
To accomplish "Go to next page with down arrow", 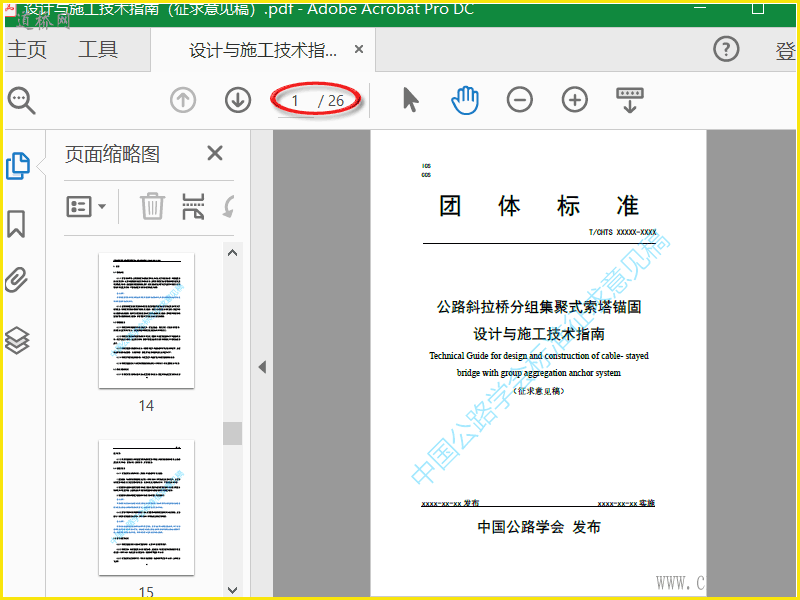I will click(238, 100).
